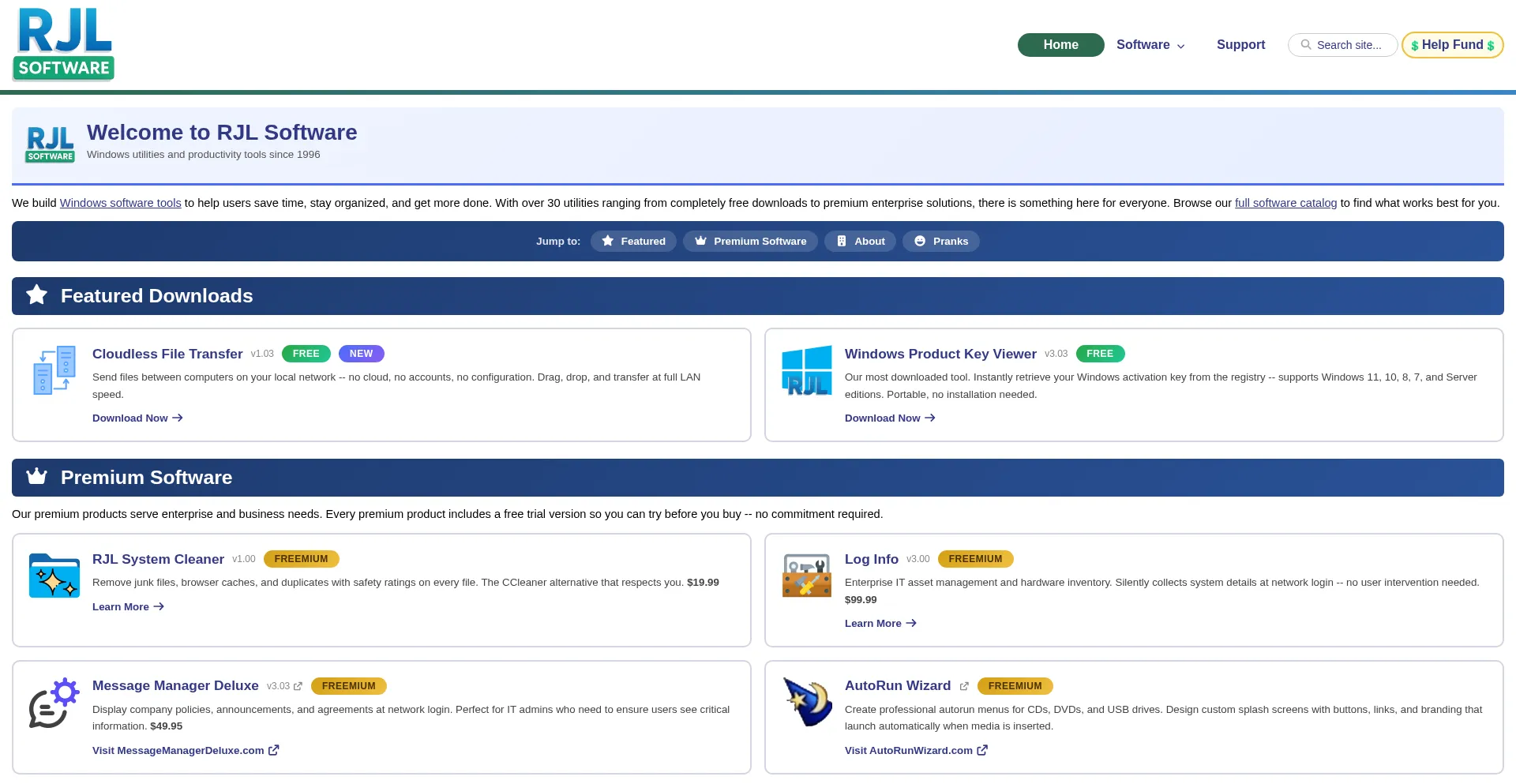Click arrow icon after System Cleaner Learn More
1516x784 pixels.
click(159, 606)
